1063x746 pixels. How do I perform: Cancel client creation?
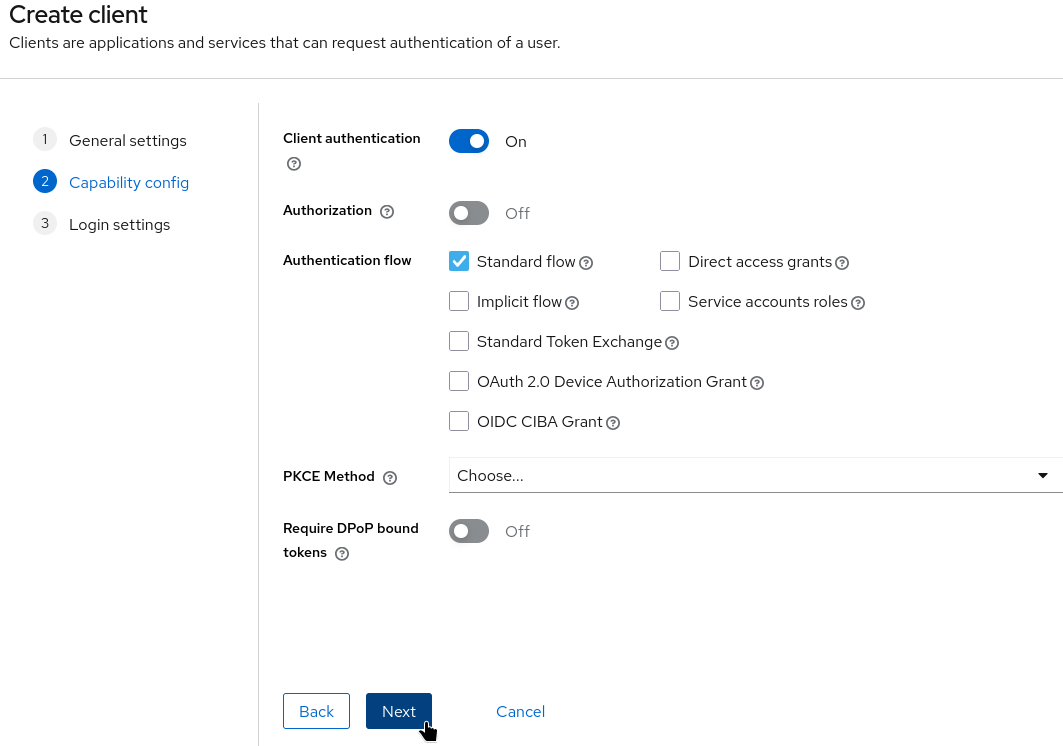pyautogui.click(x=520, y=711)
